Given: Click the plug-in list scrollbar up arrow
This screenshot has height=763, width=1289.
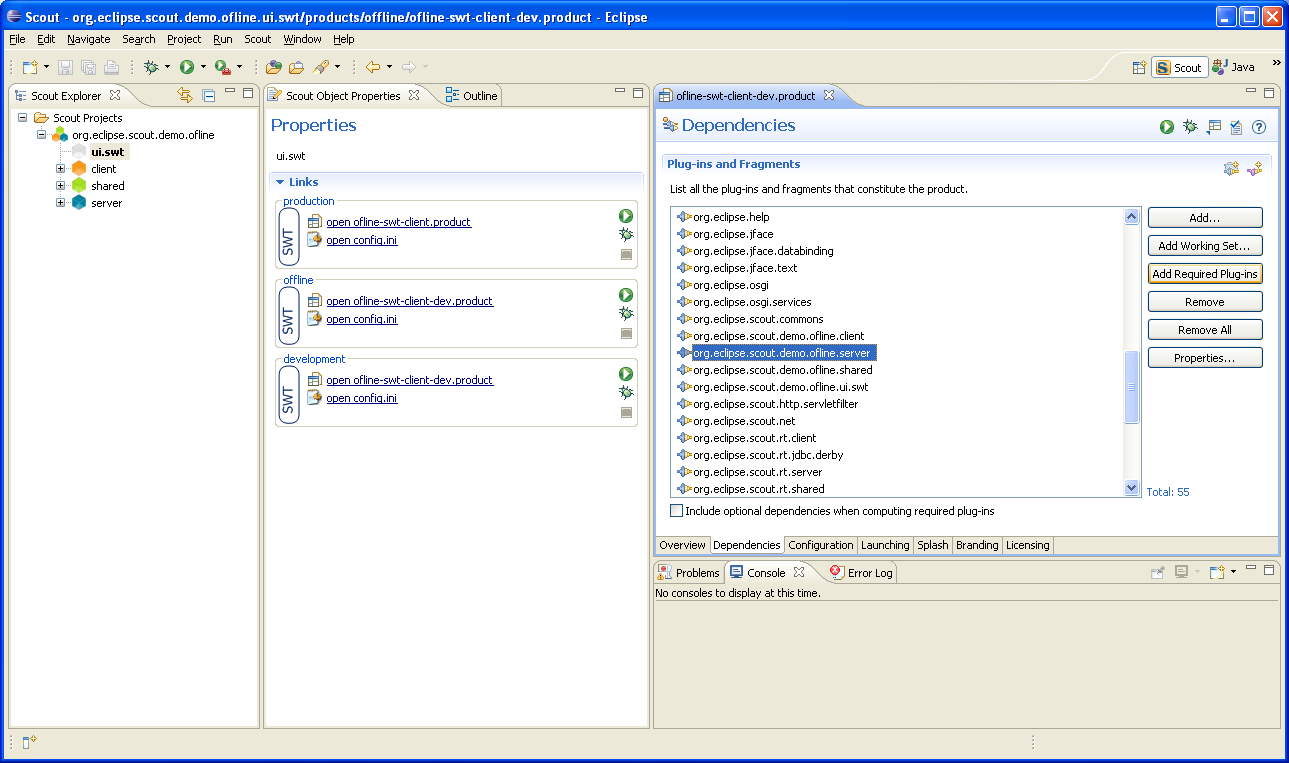Looking at the screenshot, I should (x=1132, y=216).
